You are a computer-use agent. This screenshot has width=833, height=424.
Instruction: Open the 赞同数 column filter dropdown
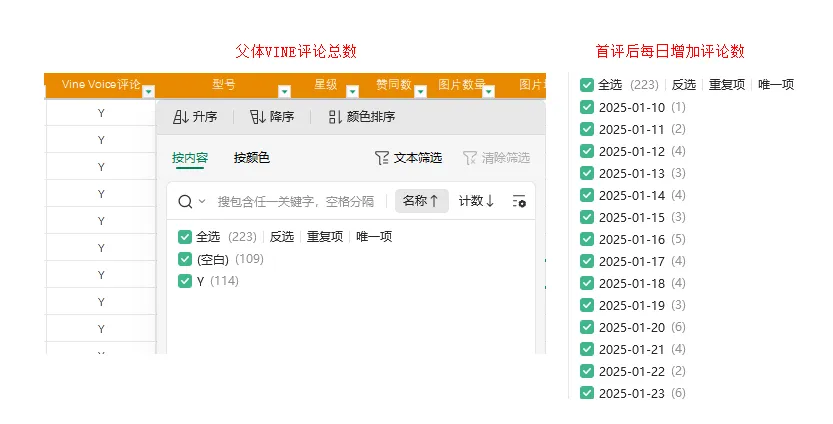(x=421, y=91)
